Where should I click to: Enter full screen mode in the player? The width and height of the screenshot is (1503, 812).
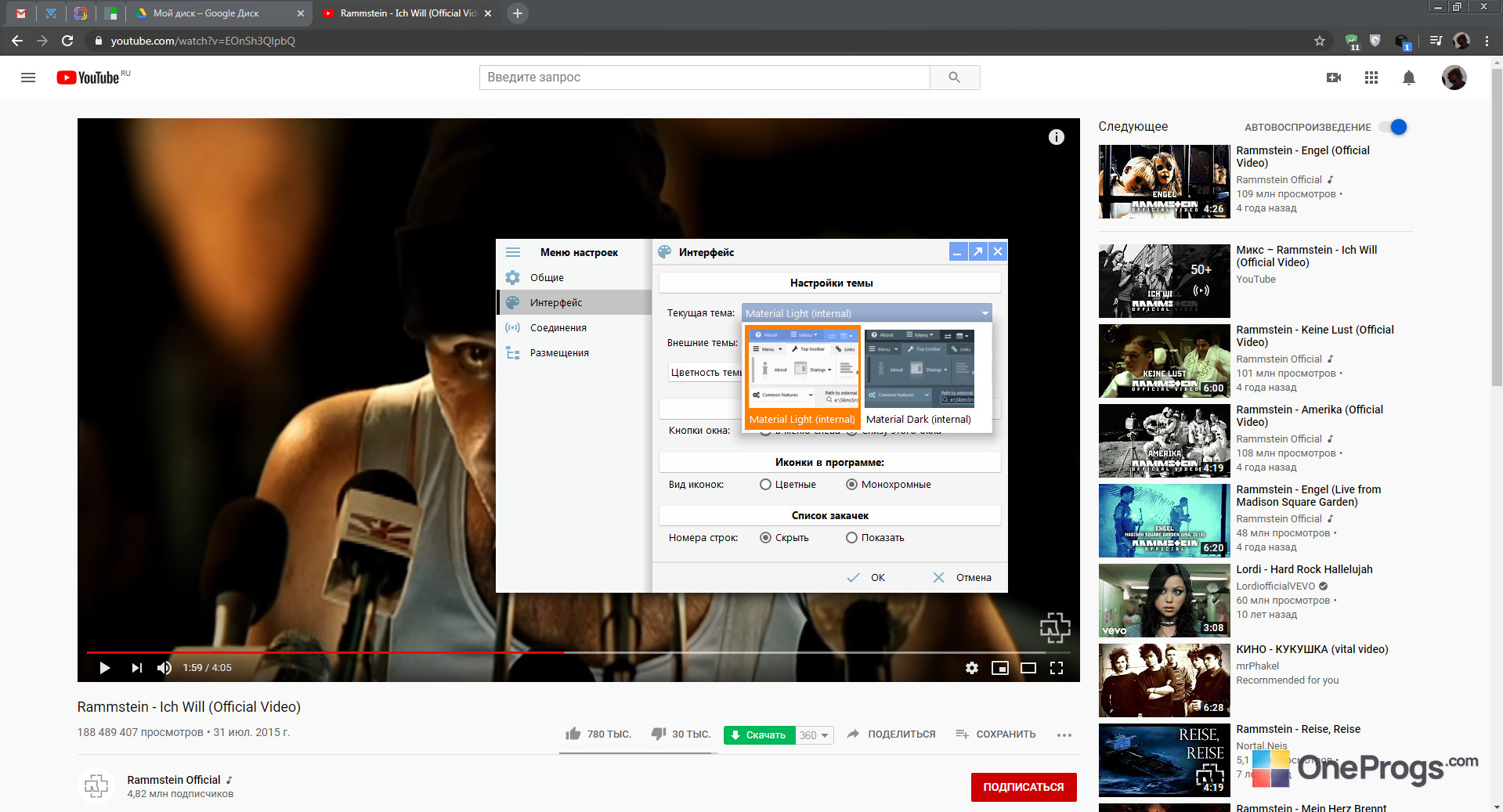pyautogui.click(x=1057, y=668)
